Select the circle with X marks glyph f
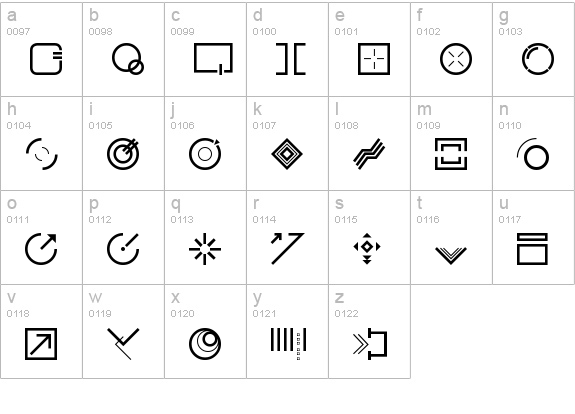575x414 pixels. 456,59
